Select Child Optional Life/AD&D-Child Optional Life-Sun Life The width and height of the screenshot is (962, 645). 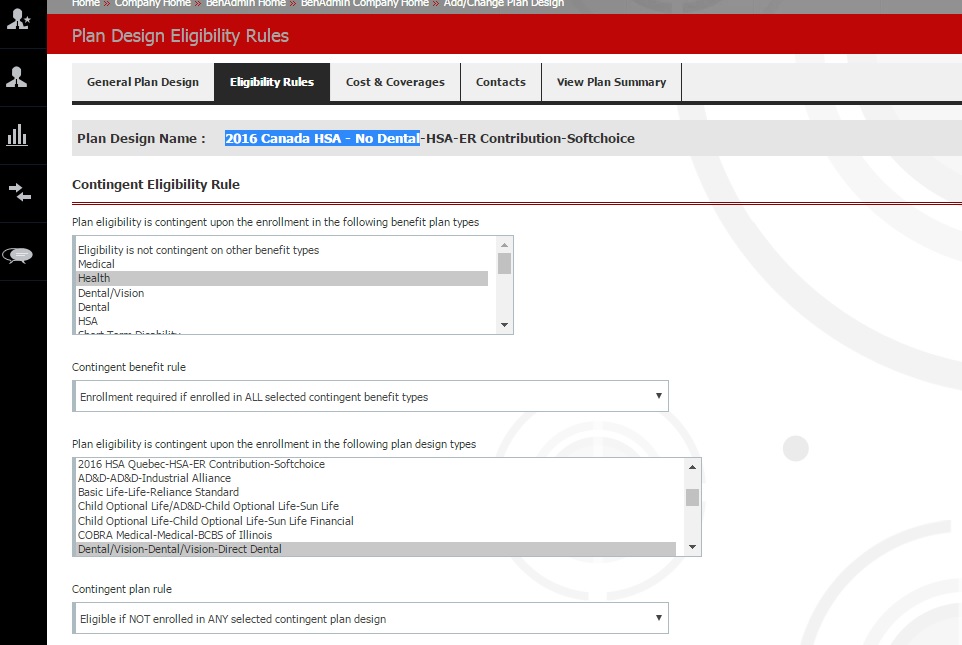[376, 506]
